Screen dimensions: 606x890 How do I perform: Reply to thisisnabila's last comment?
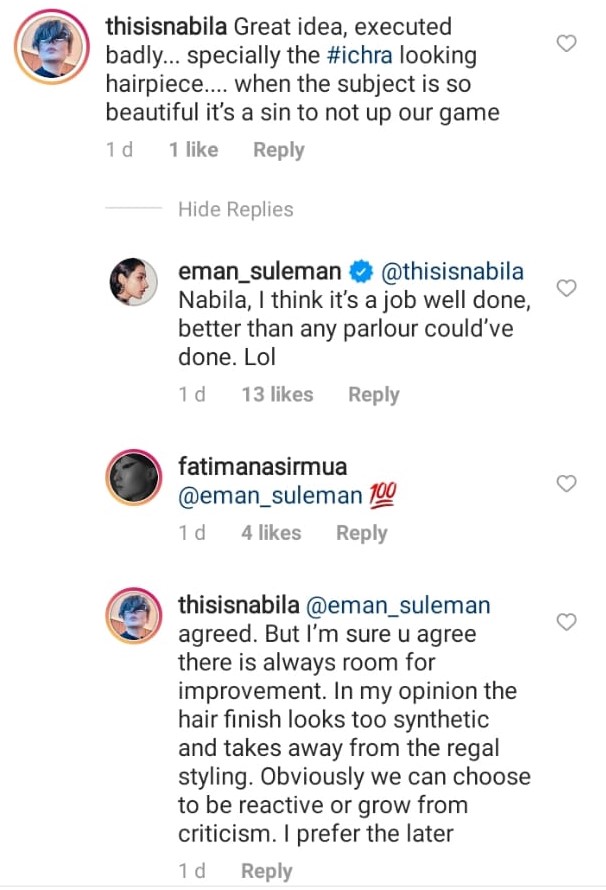(266, 871)
